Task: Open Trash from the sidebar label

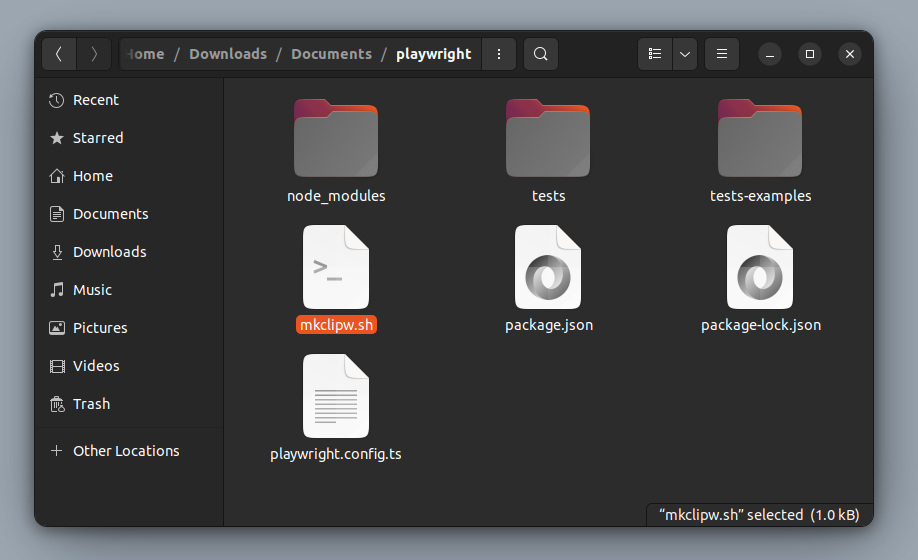Action: pos(91,404)
